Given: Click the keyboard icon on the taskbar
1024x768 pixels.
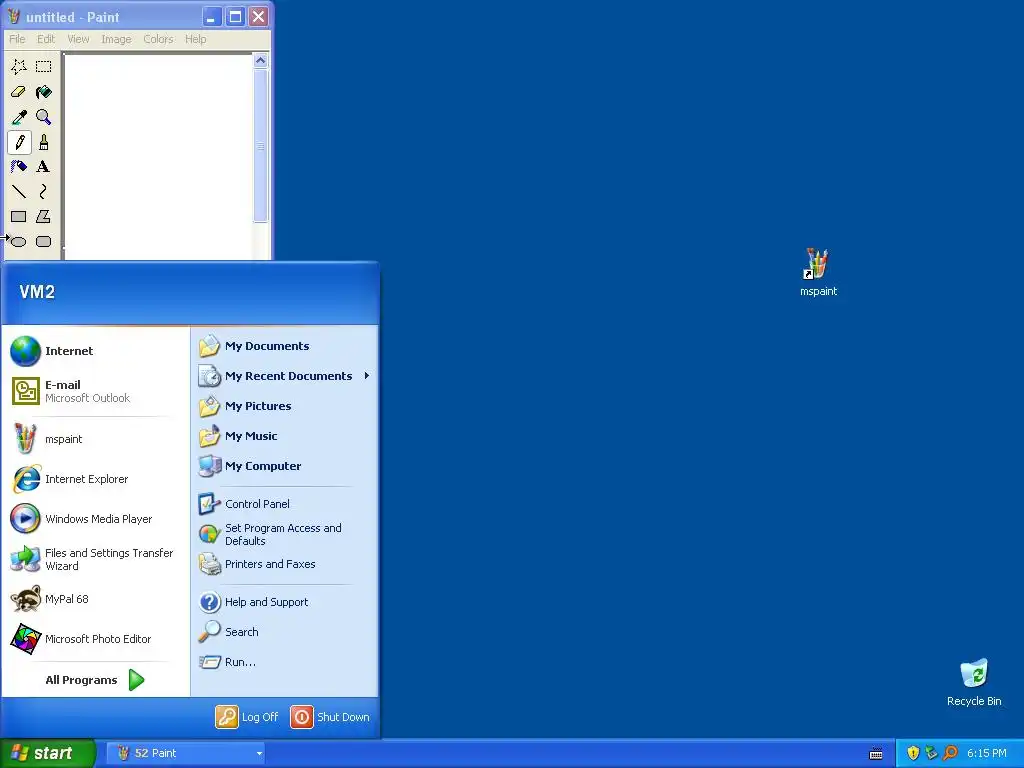Looking at the screenshot, I should point(876,754).
